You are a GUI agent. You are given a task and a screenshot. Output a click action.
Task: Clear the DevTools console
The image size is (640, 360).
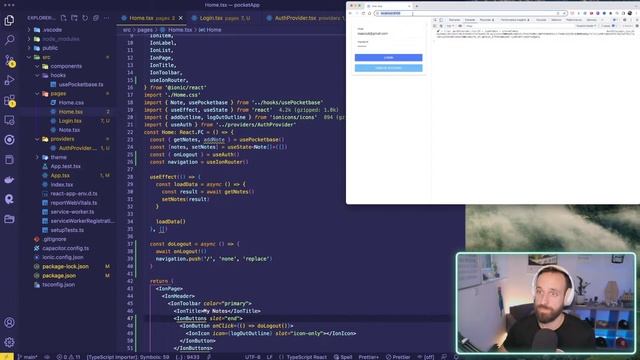click(441, 26)
